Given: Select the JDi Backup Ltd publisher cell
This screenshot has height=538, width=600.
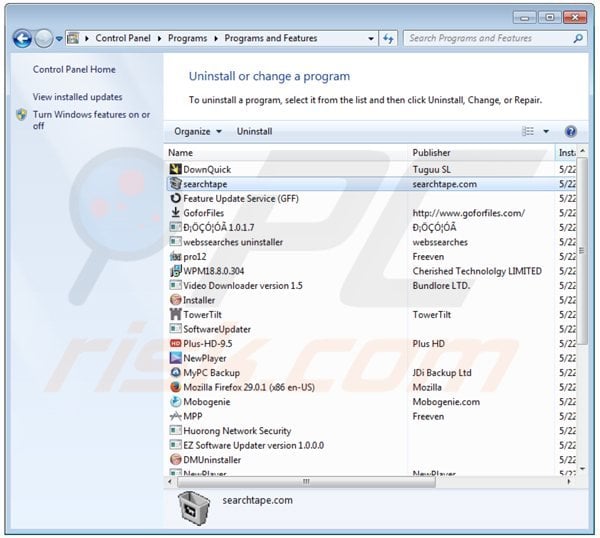Looking at the screenshot, I should tap(442, 373).
